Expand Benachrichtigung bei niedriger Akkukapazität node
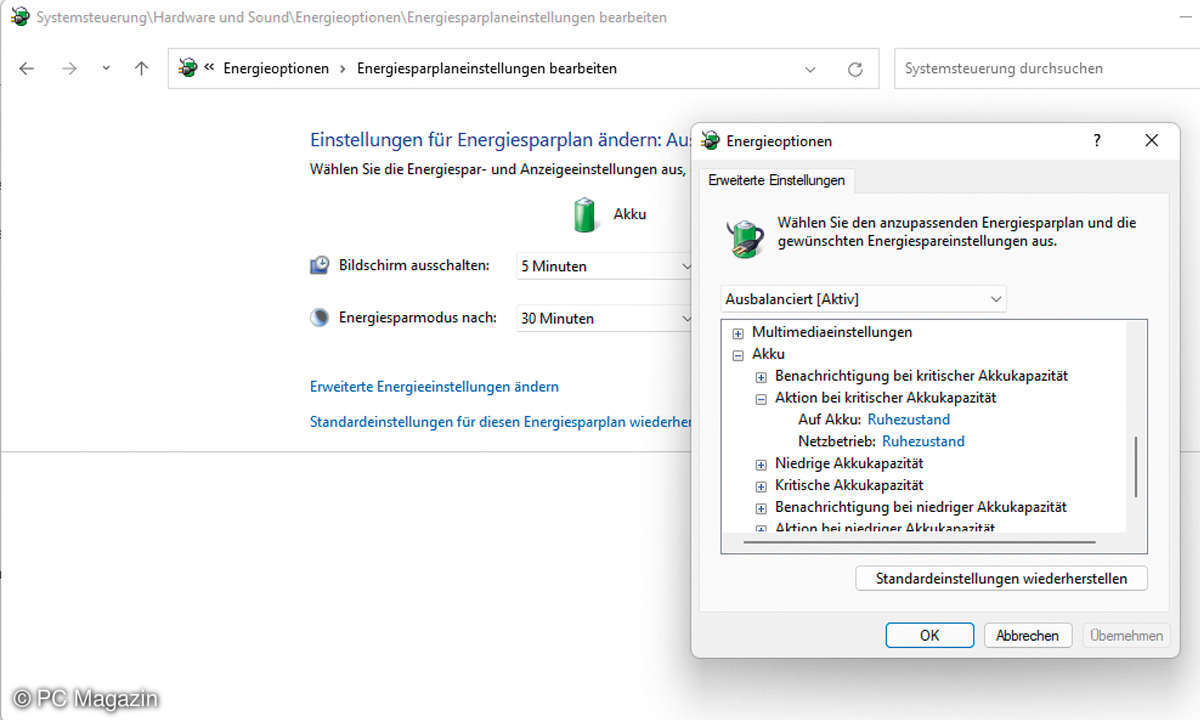Viewport: 1200px width, 720px height. pos(761,508)
